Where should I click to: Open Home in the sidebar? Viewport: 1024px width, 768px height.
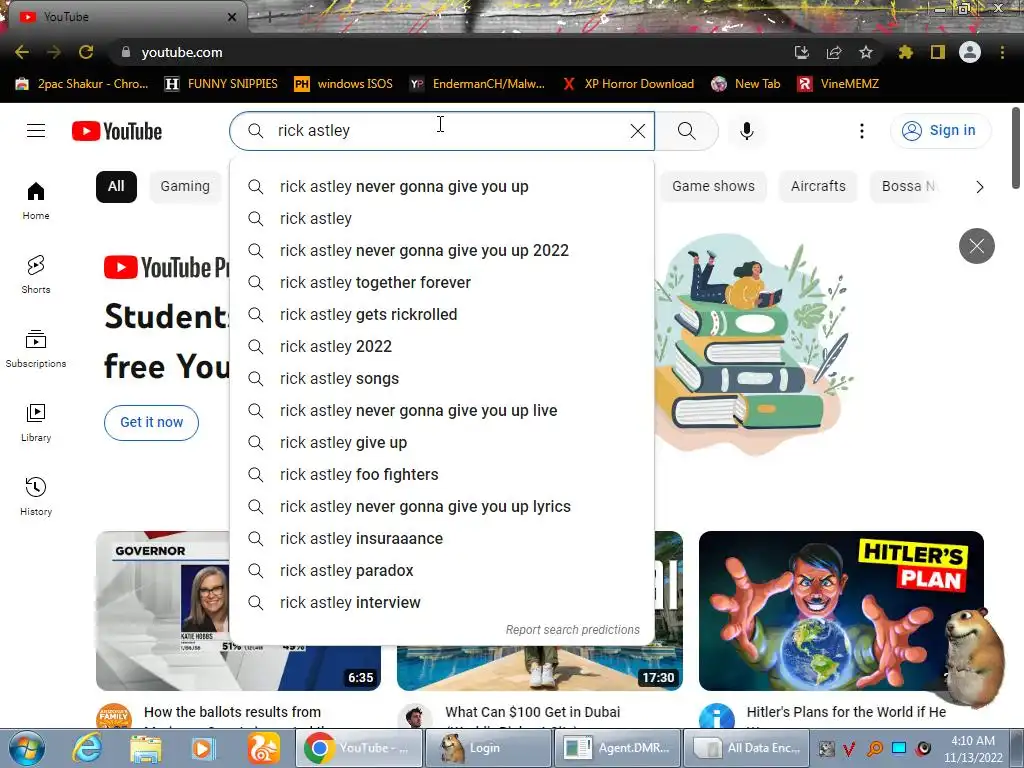pos(36,200)
